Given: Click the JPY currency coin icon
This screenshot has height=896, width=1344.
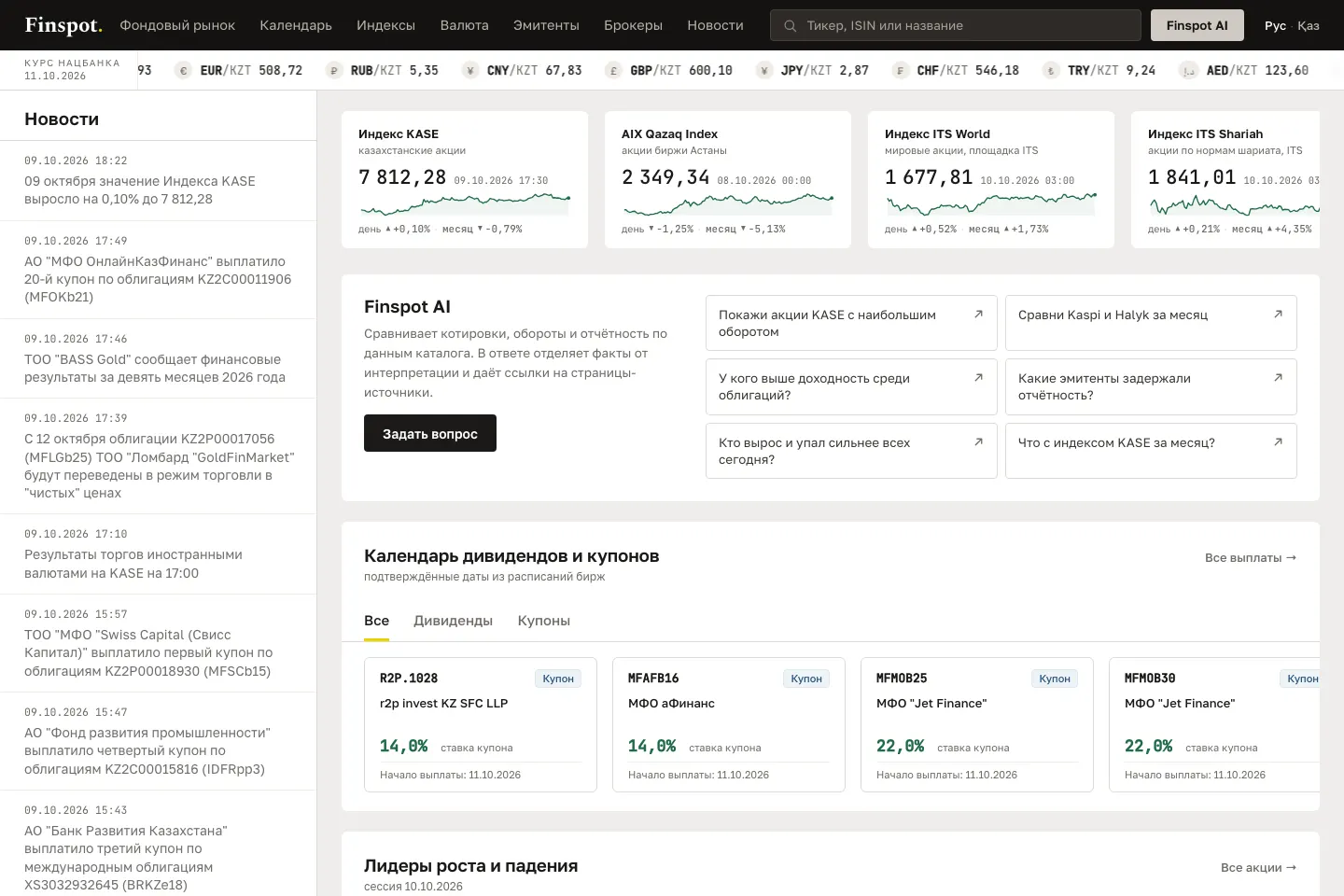Looking at the screenshot, I should click(x=763, y=71).
